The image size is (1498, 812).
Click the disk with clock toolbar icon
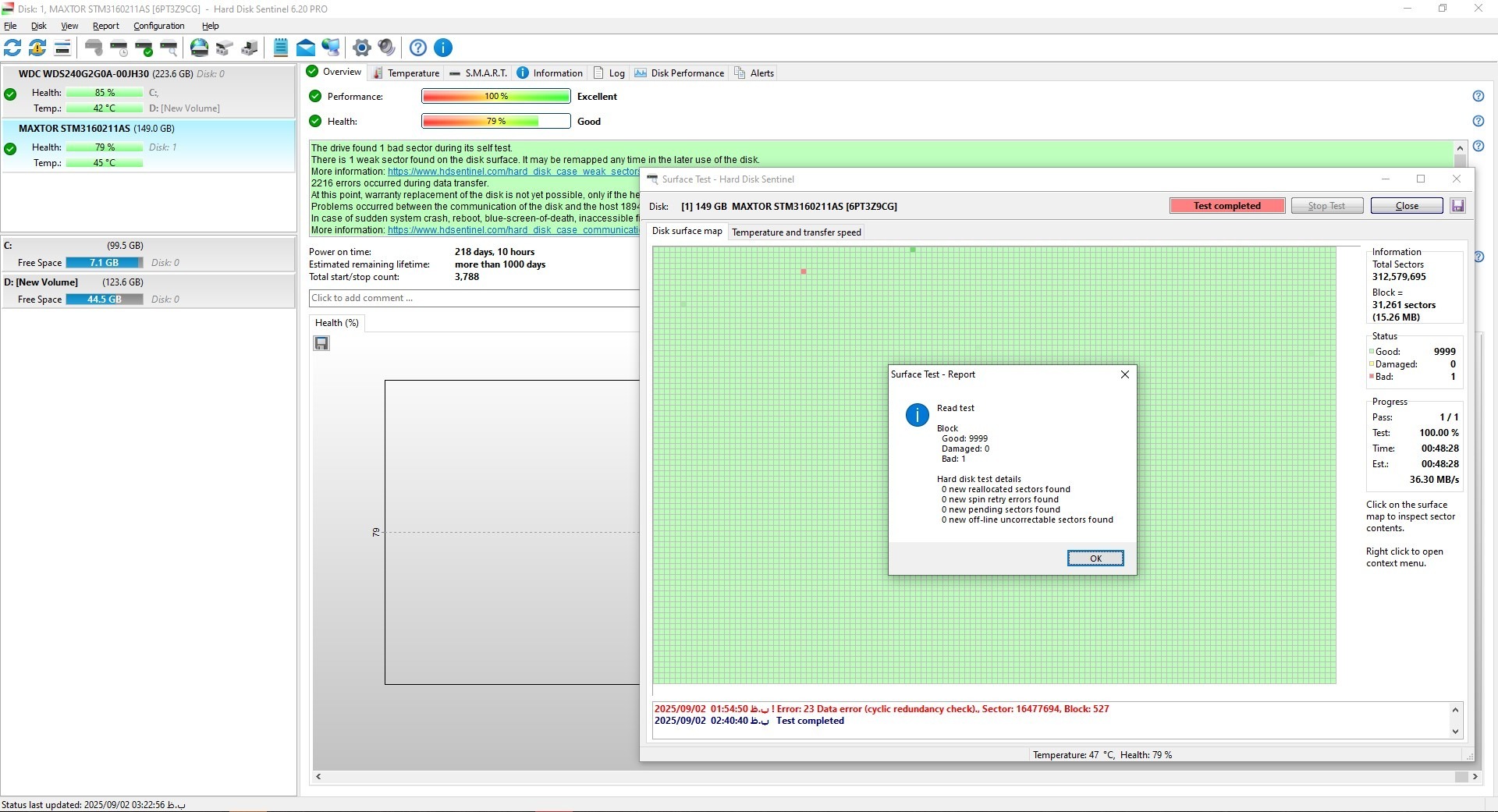tap(119, 48)
